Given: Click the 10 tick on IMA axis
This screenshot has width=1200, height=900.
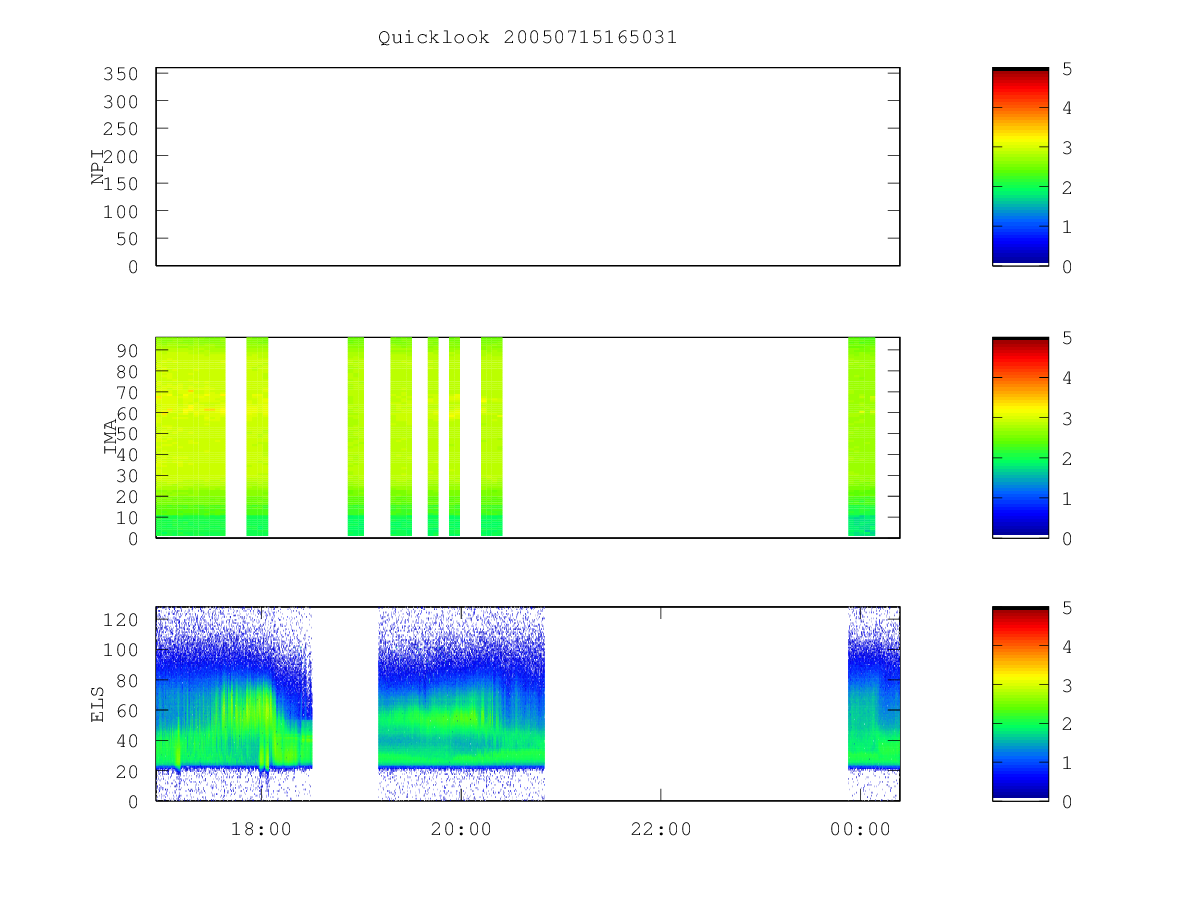Looking at the screenshot, I should tap(126, 518).
